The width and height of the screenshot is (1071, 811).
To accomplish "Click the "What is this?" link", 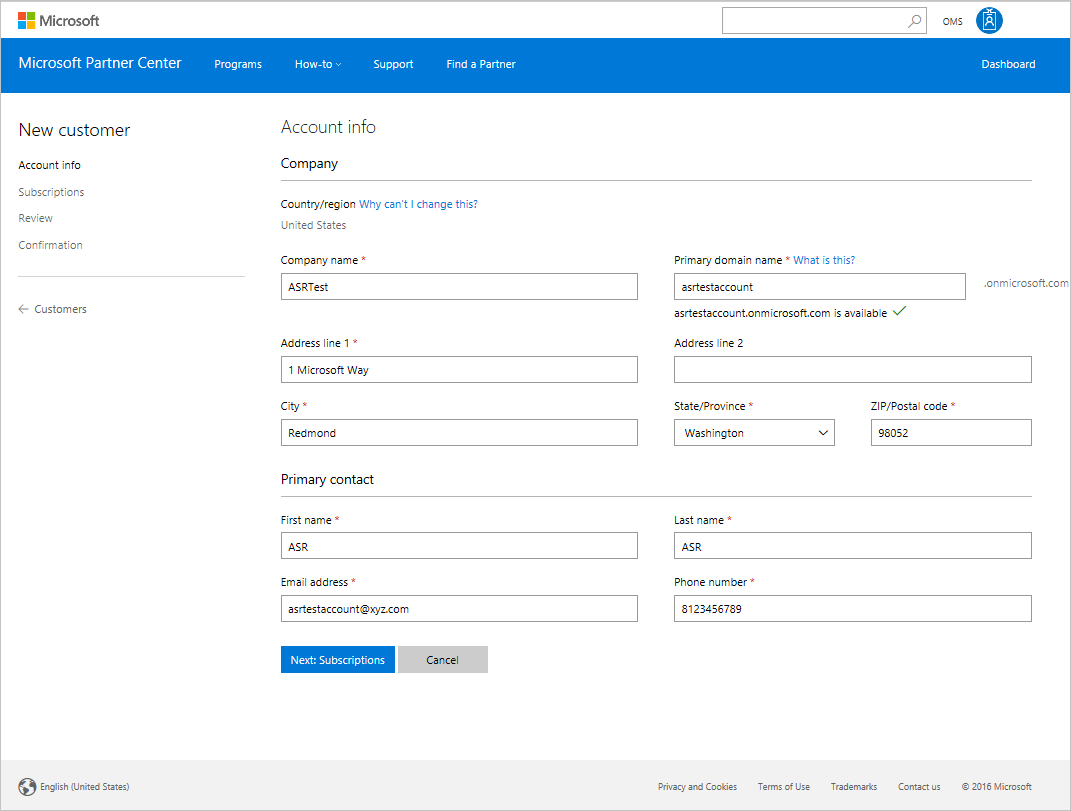I will point(824,260).
